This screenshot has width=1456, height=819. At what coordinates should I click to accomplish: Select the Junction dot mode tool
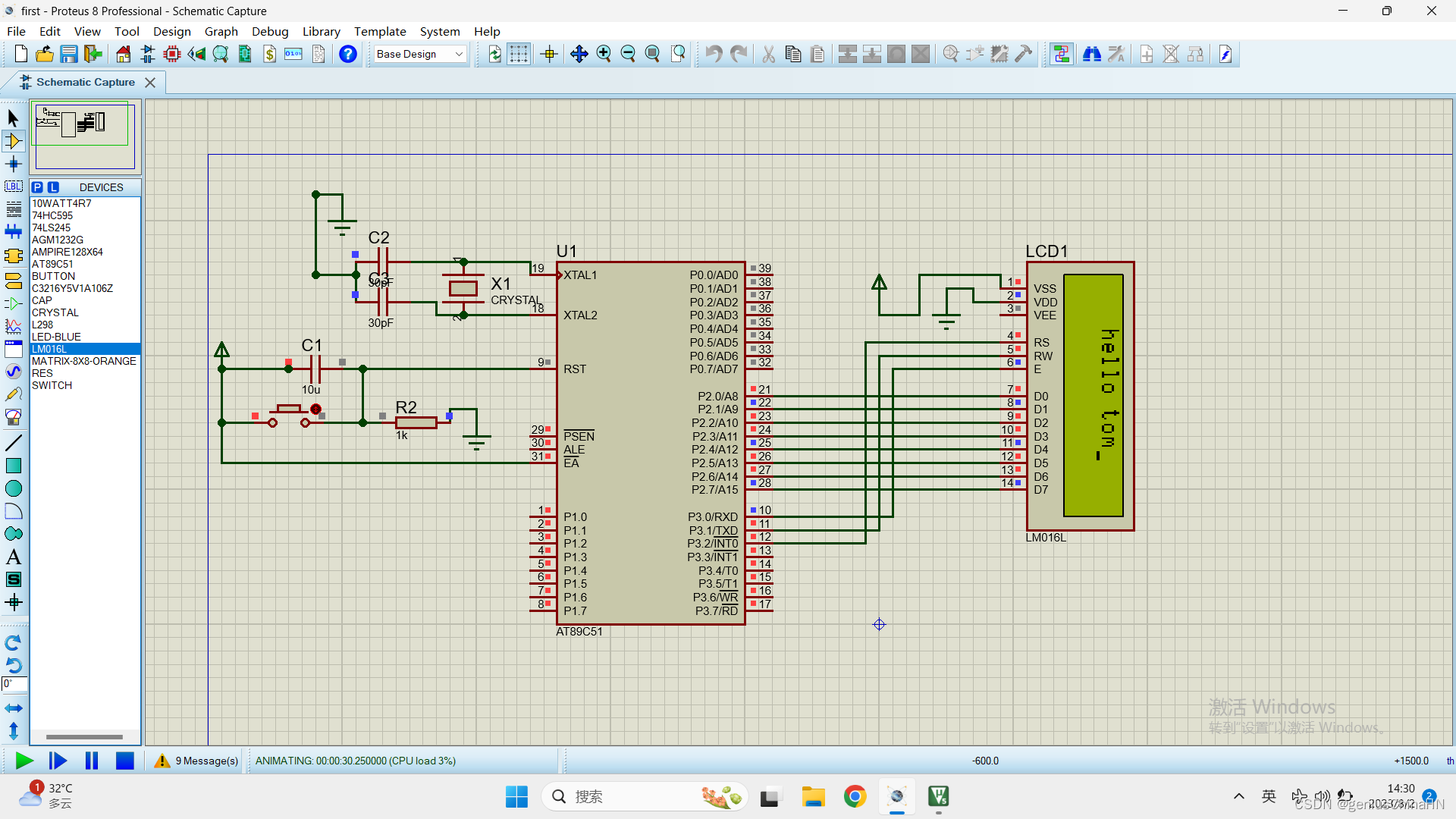13,164
